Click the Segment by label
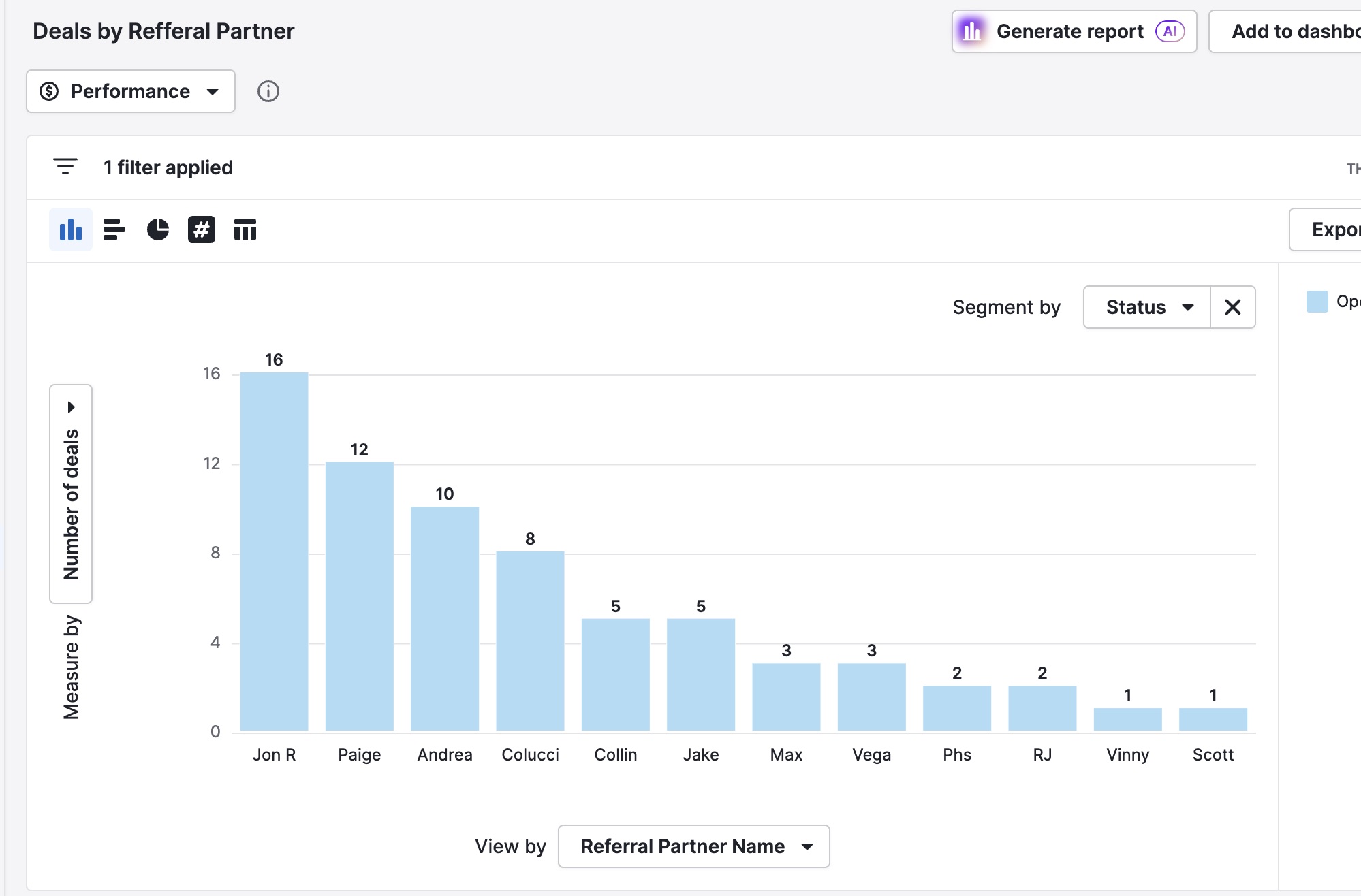1361x896 pixels. (x=1007, y=307)
